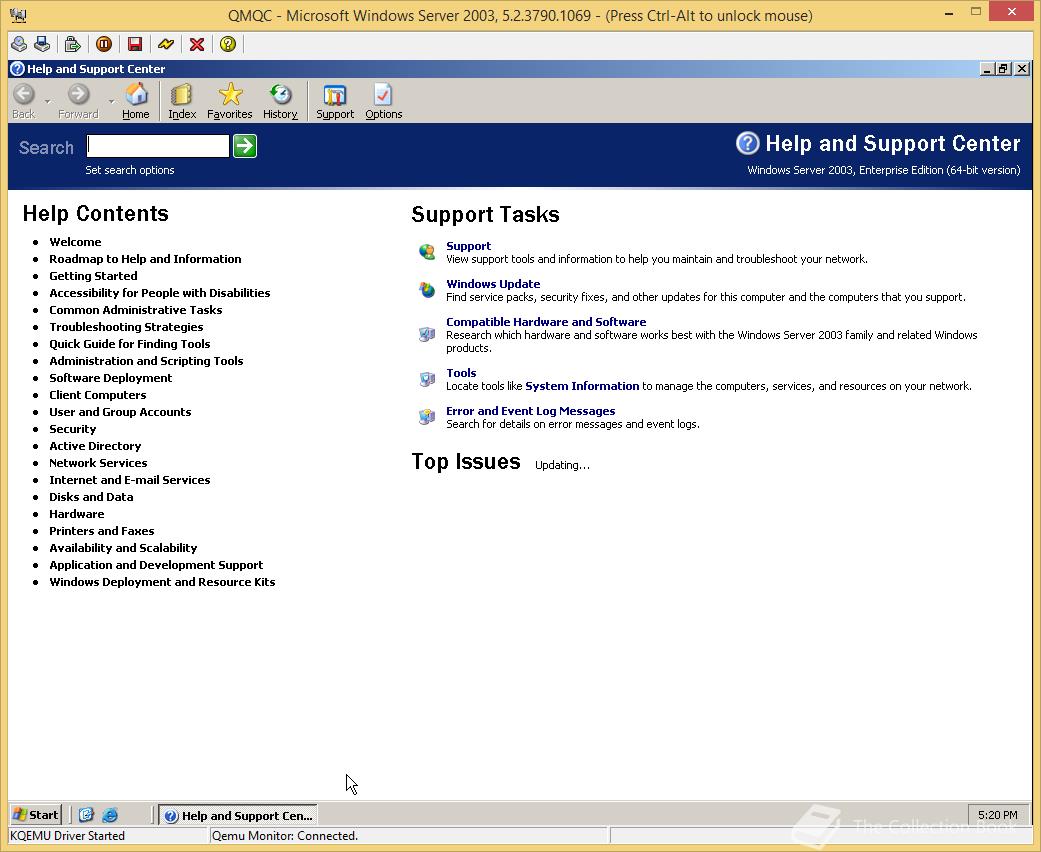This screenshot has height=852, width=1041.
Task: Open Roadmap to Help and Information
Action: (145, 259)
